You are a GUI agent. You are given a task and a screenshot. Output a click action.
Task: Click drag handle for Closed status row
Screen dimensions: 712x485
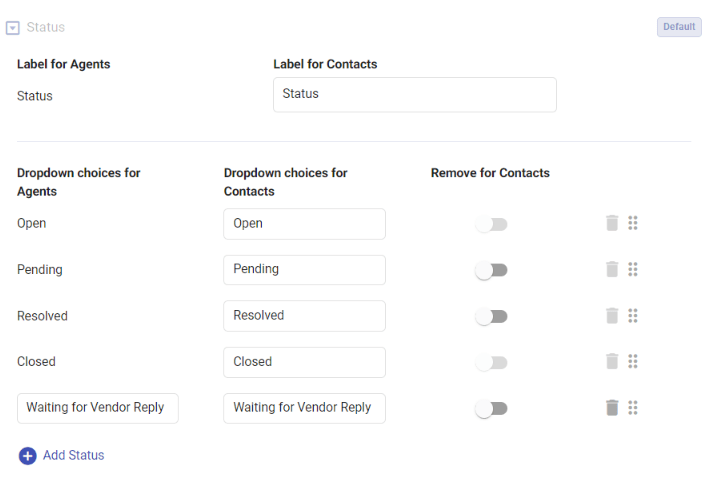(x=633, y=362)
